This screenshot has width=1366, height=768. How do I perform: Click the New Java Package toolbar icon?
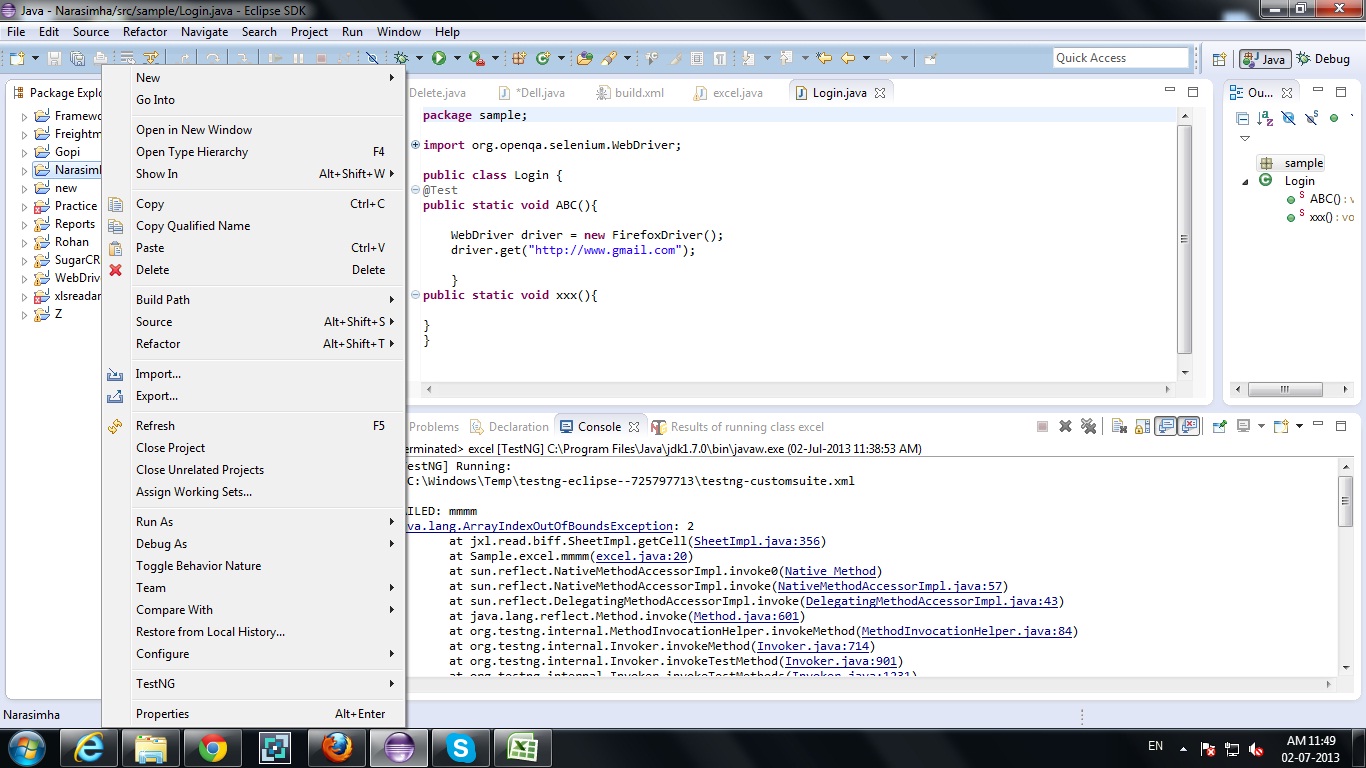[519, 58]
